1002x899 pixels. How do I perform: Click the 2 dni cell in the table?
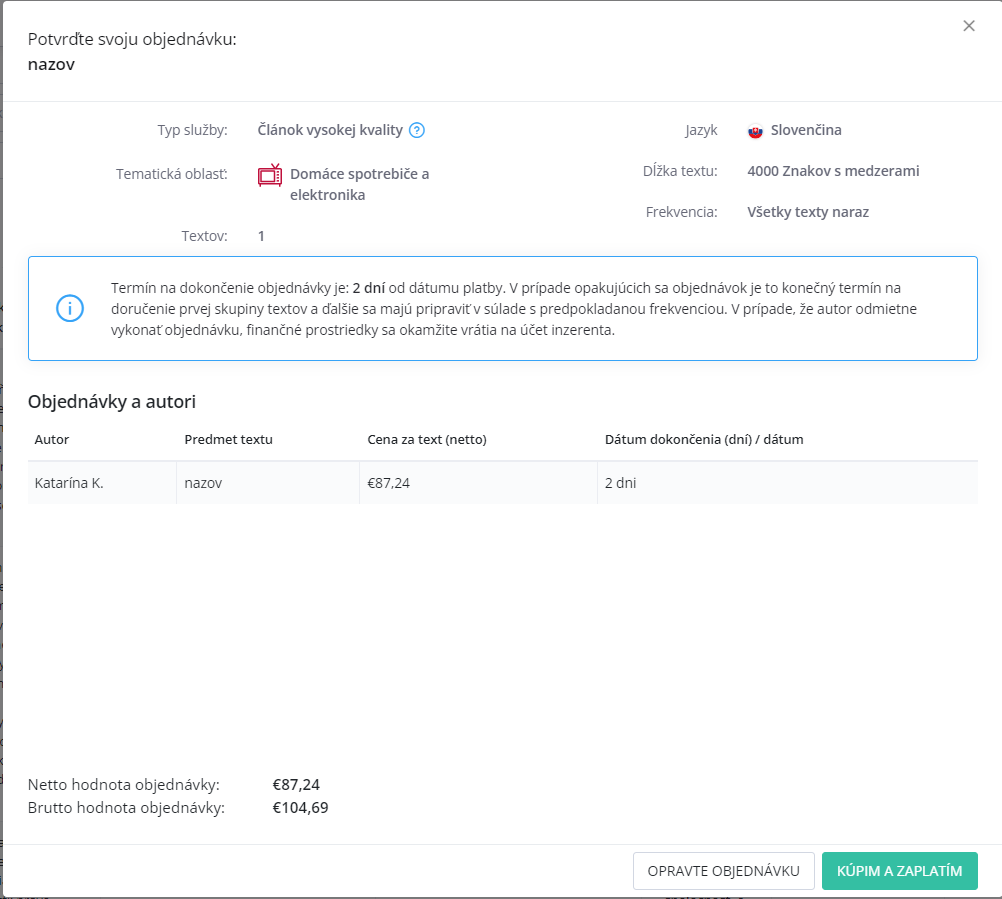point(620,483)
